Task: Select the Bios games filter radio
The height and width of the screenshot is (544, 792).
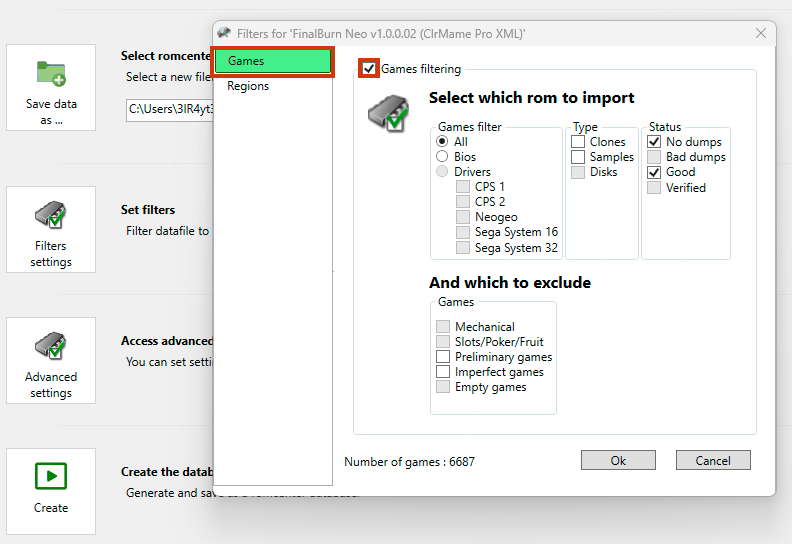Action: [442, 157]
